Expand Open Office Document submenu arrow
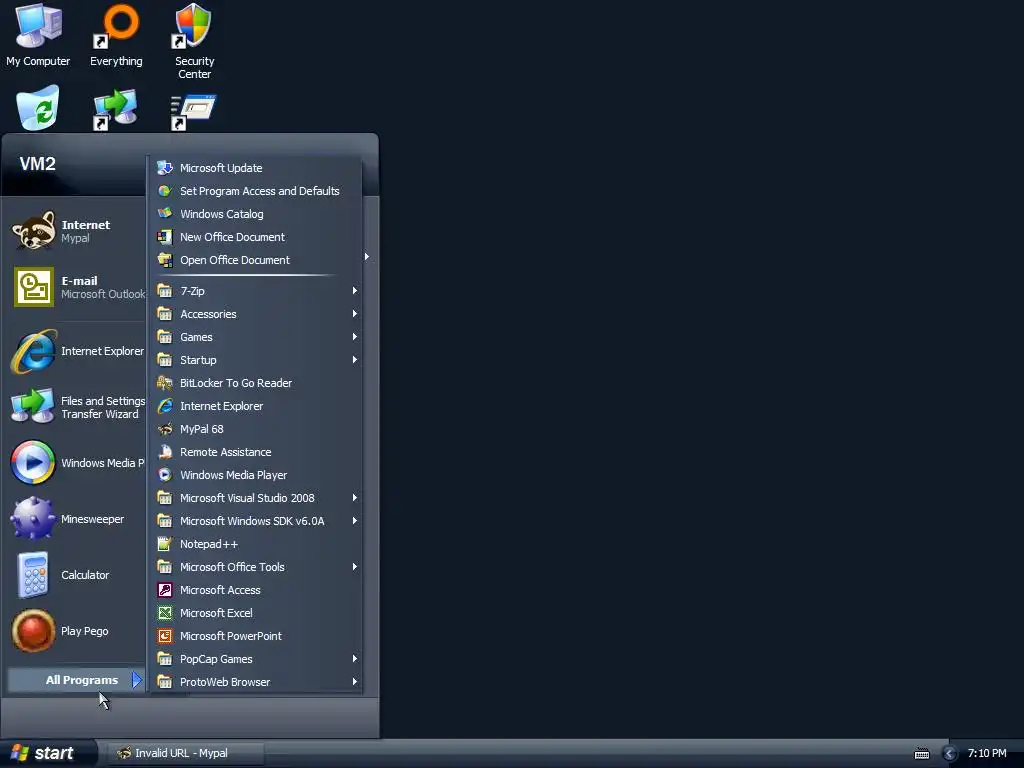The image size is (1024, 768). [367, 257]
